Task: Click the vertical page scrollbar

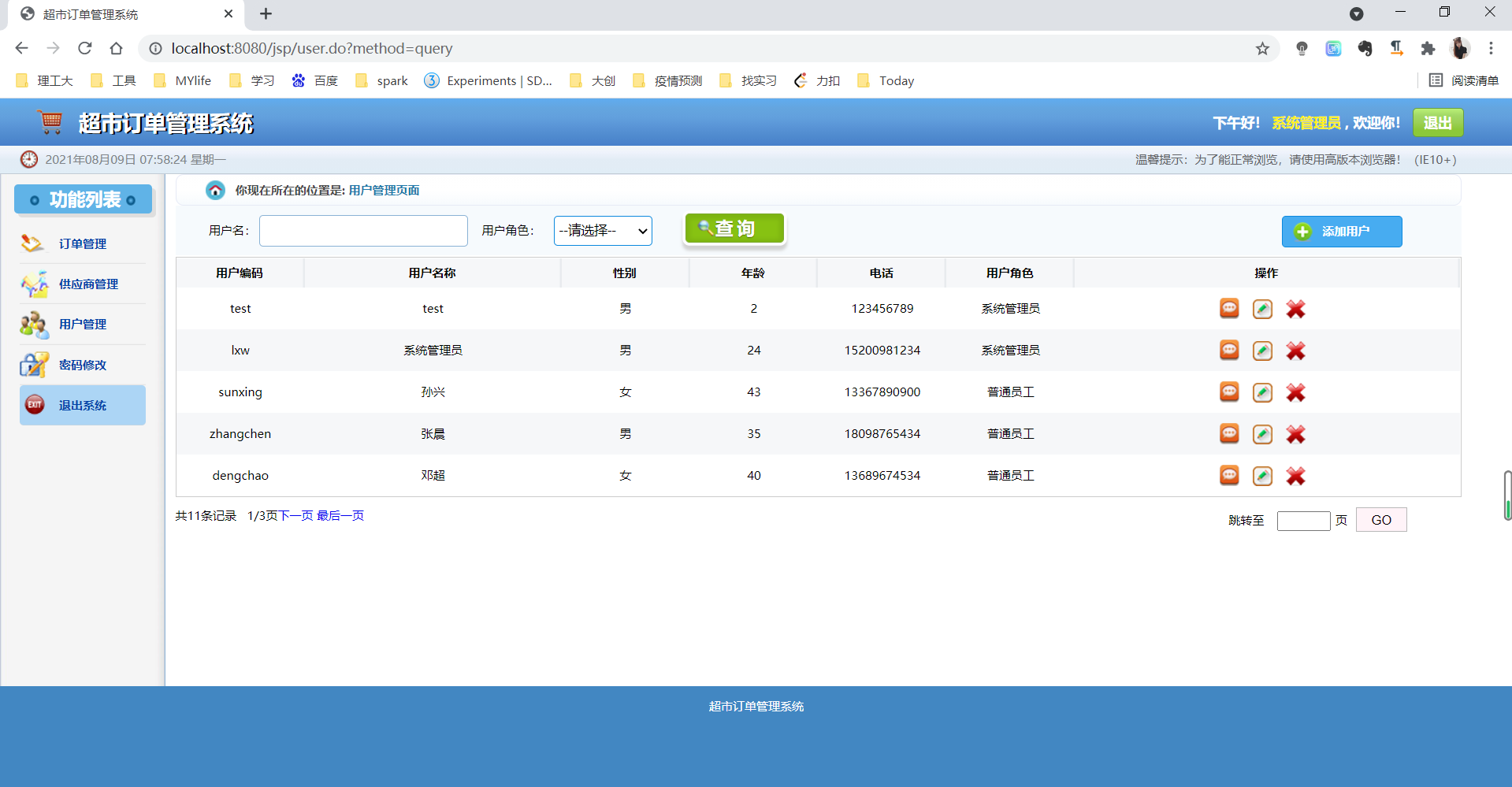Action: (1507, 496)
